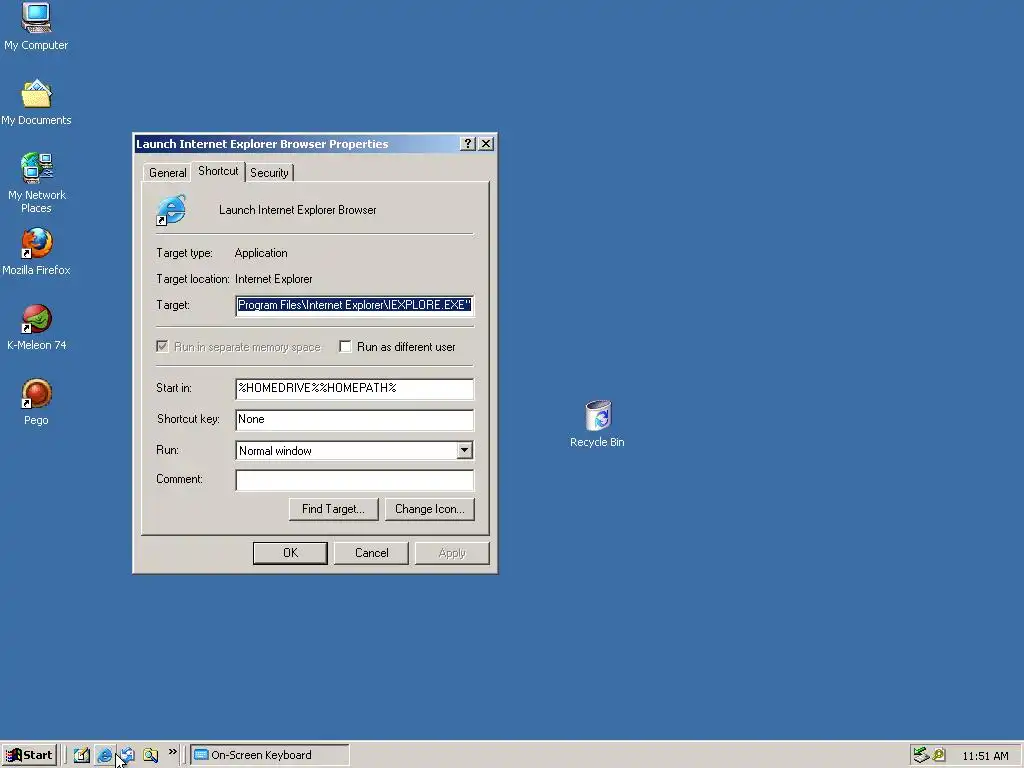Switch to the General tab
Viewport: 1024px width, 768px height.
pyautogui.click(x=167, y=173)
